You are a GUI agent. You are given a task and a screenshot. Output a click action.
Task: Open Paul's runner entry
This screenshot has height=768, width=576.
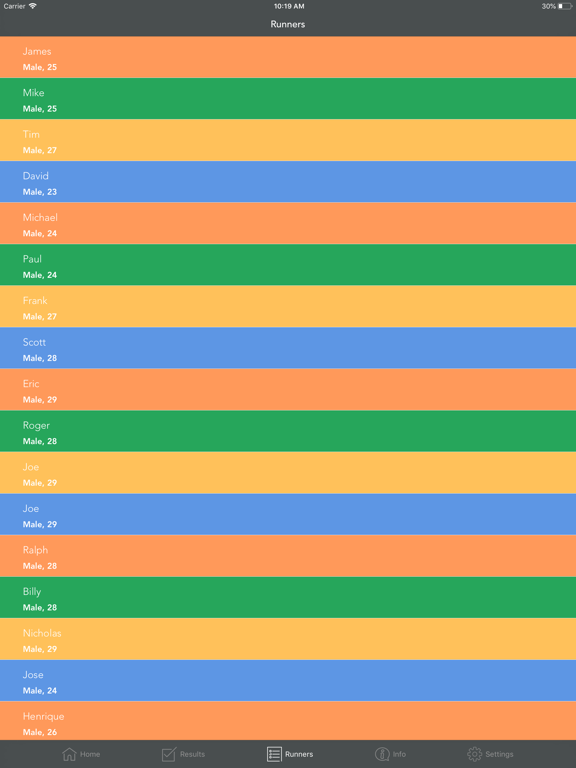point(288,265)
